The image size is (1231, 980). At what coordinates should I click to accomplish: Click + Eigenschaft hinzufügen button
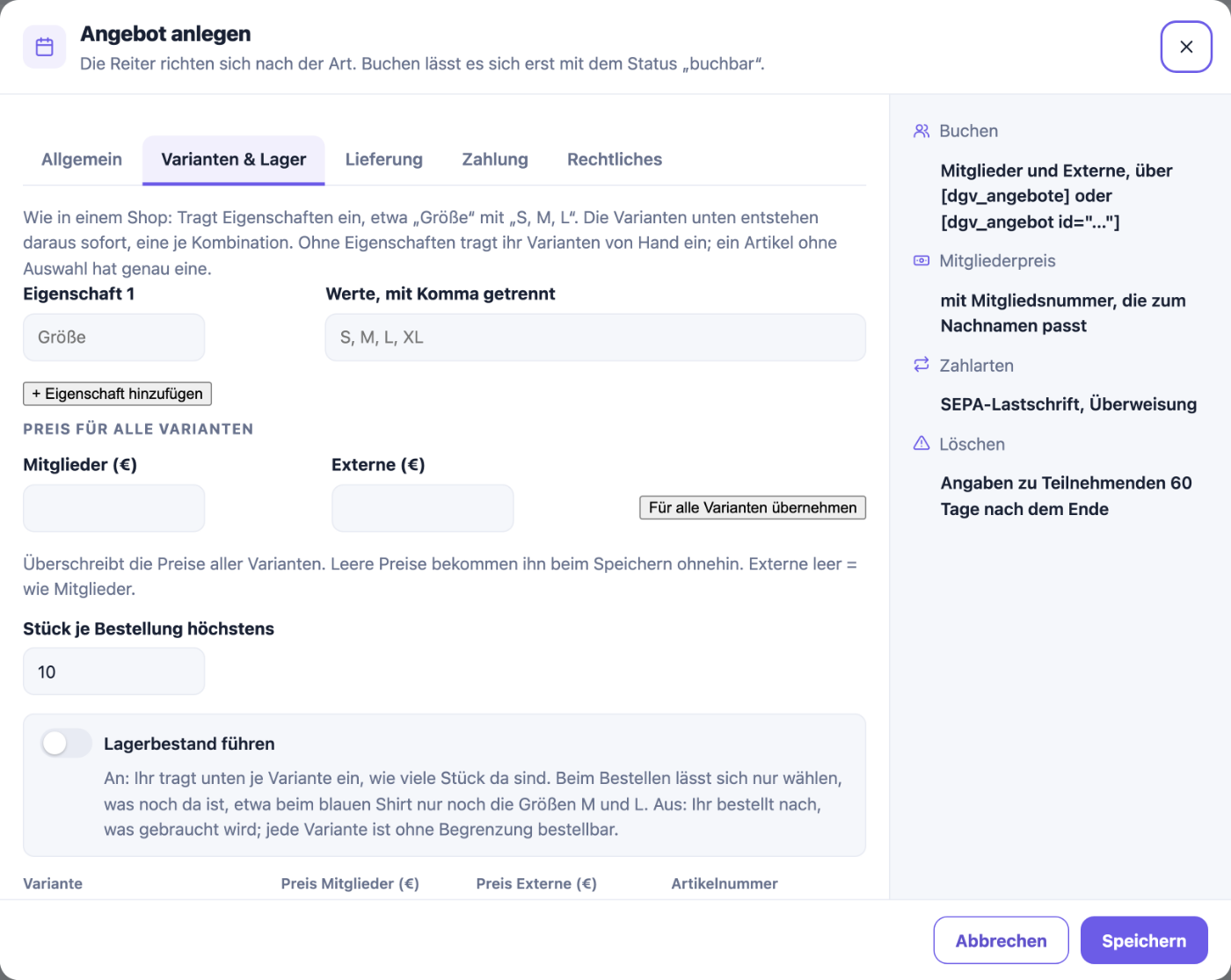[x=118, y=394]
